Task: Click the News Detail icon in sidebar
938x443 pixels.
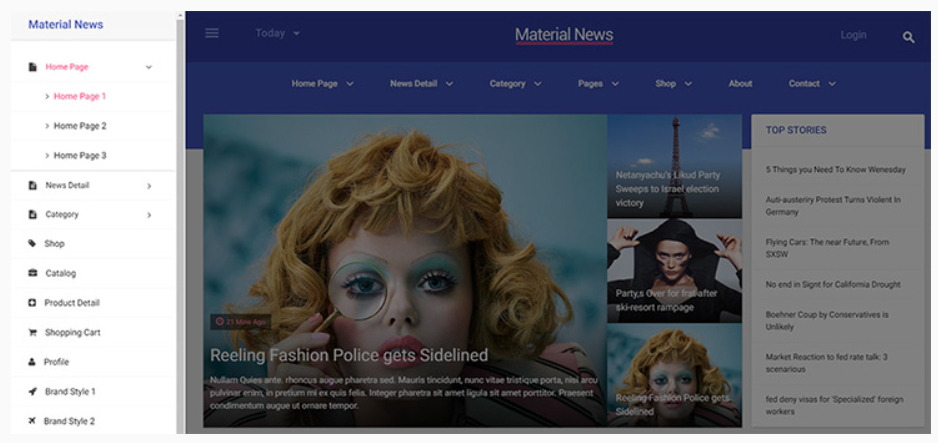Action: point(32,185)
